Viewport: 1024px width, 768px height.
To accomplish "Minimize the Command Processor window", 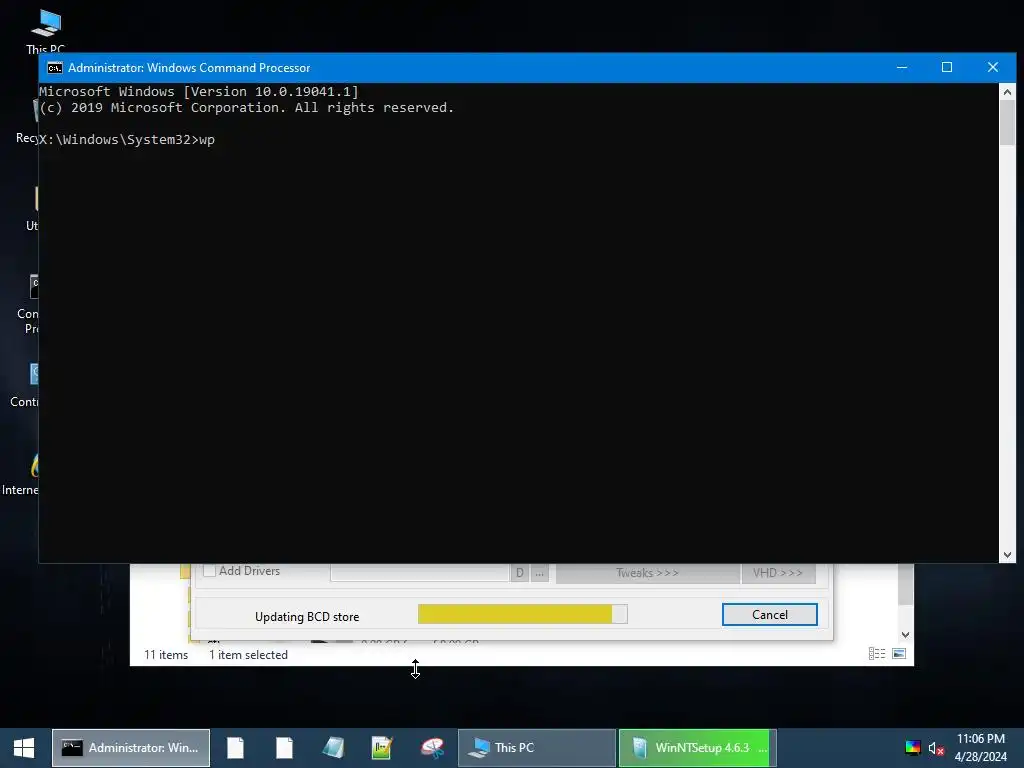I will (902, 67).
